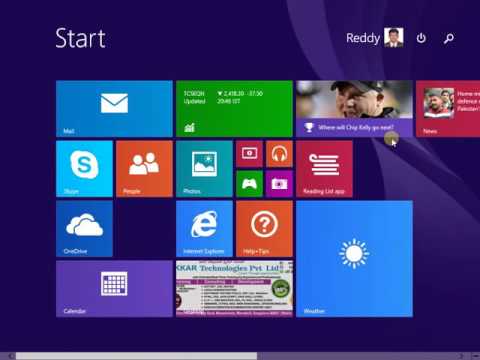Open the Technologies Pvt Ltd desktop tile
Viewport: 480px width, 360px height.
[234, 289]
